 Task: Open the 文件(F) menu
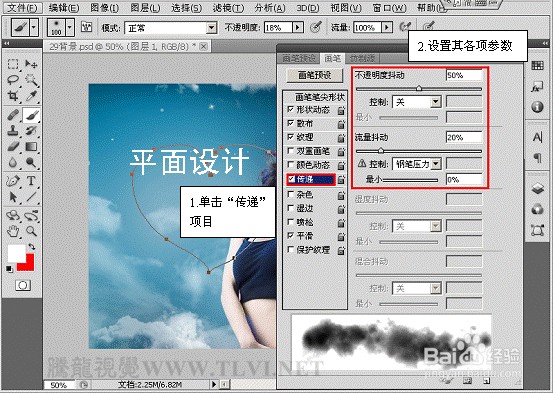pyautogui.click(x=22, y=7)
